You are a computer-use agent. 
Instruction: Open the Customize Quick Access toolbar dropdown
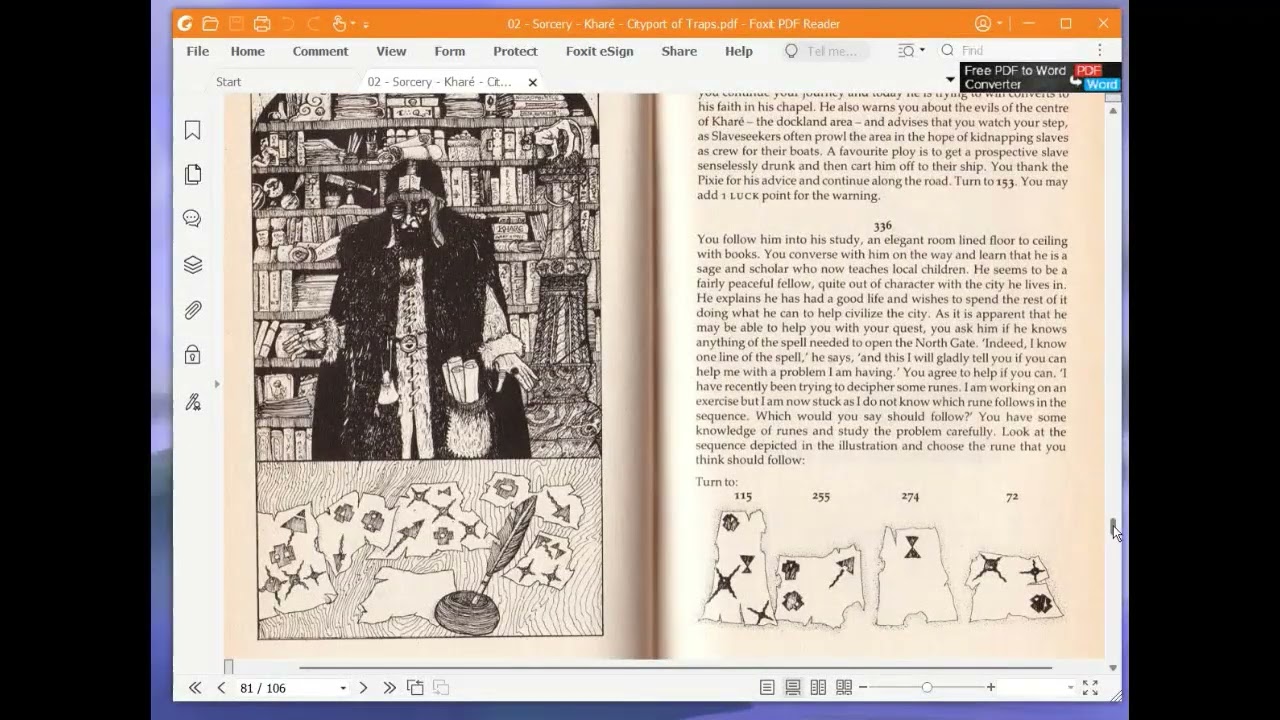[366, 24]
